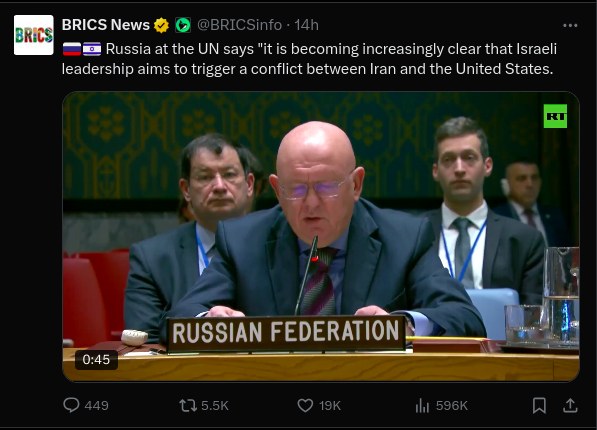597x430 pixels.
Task: Like the post via heart icon
Action: [305, 405]
